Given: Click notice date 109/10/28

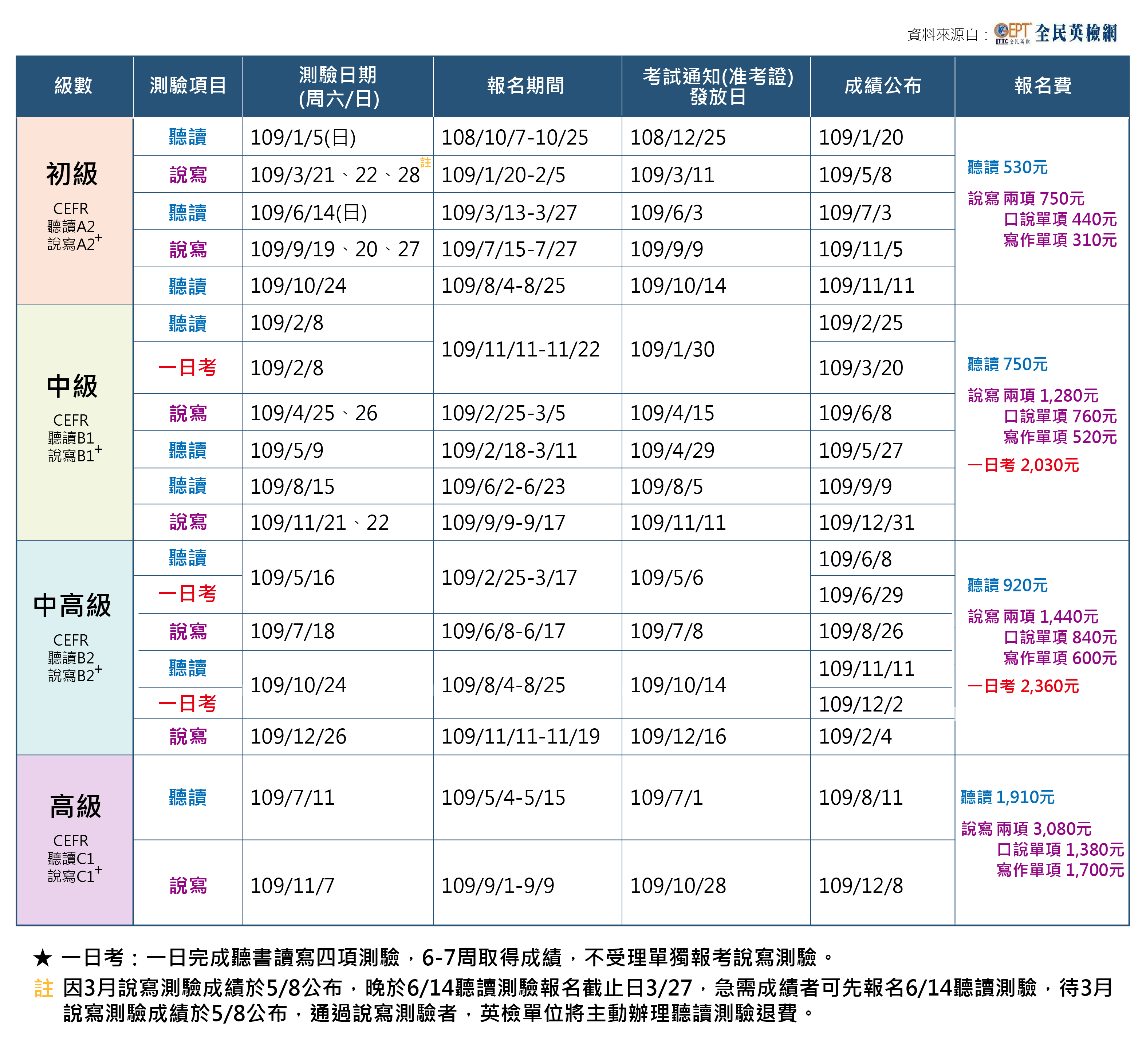Looking at the screenshot, I should tap(678, 886).
